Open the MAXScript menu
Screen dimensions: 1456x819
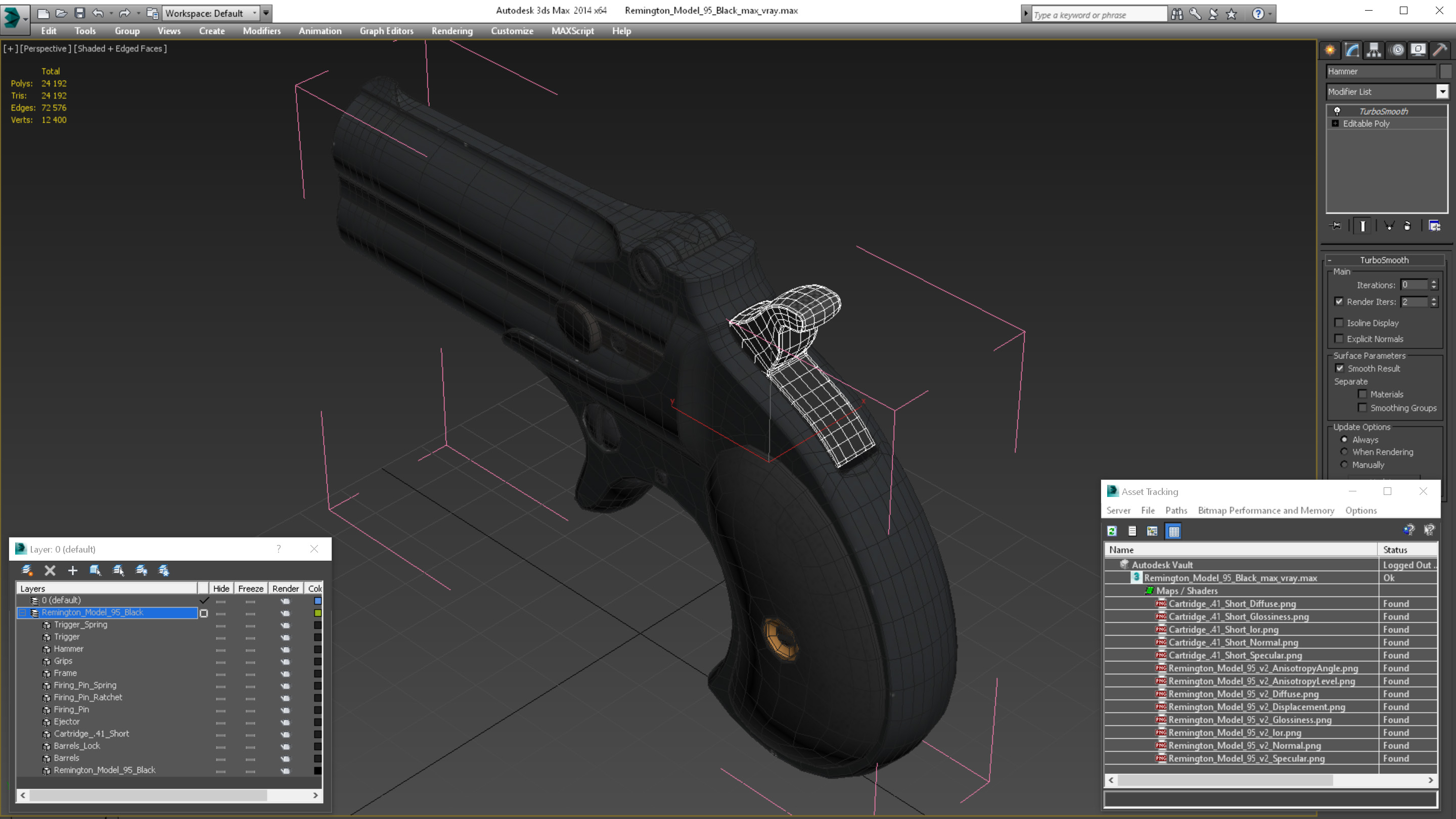573,31
